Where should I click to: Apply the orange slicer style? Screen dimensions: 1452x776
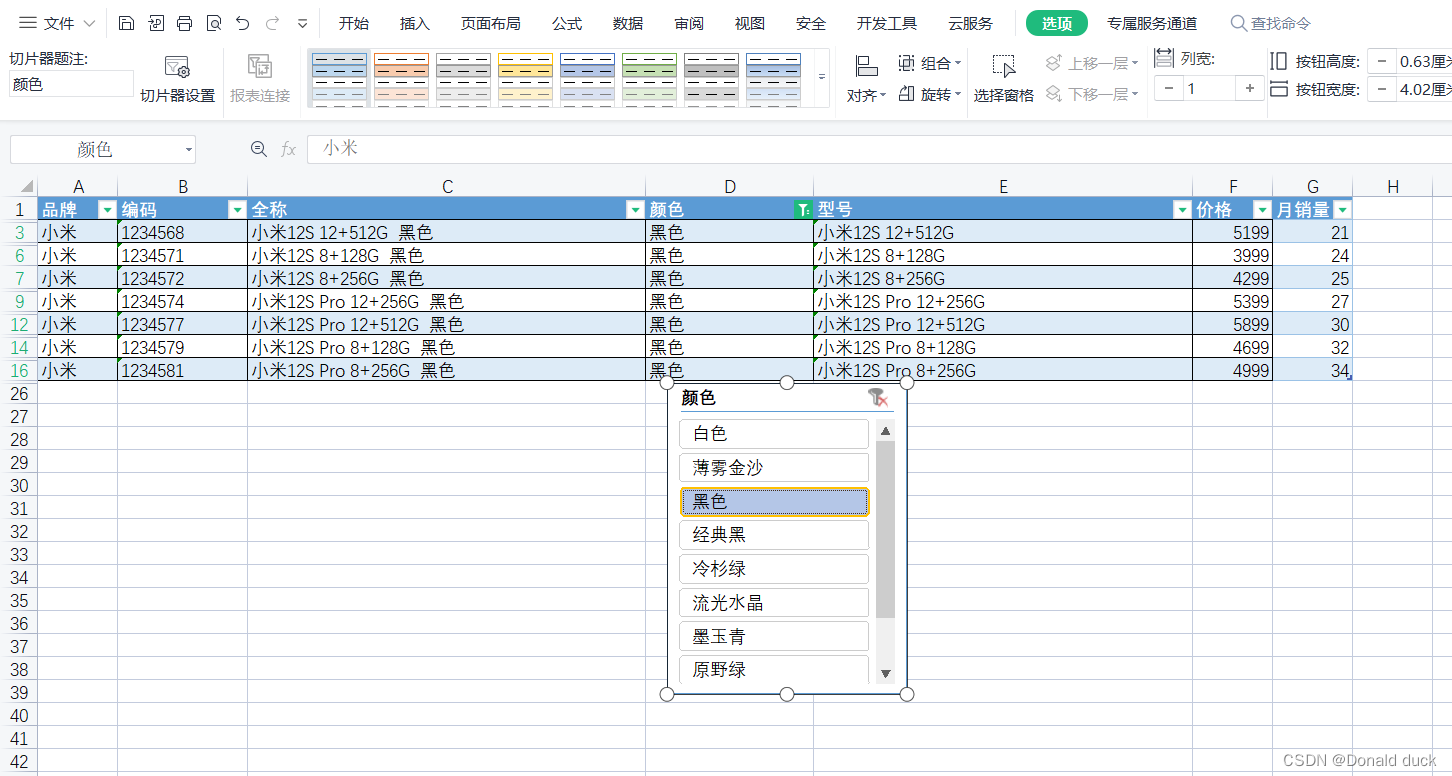[401, 79]
